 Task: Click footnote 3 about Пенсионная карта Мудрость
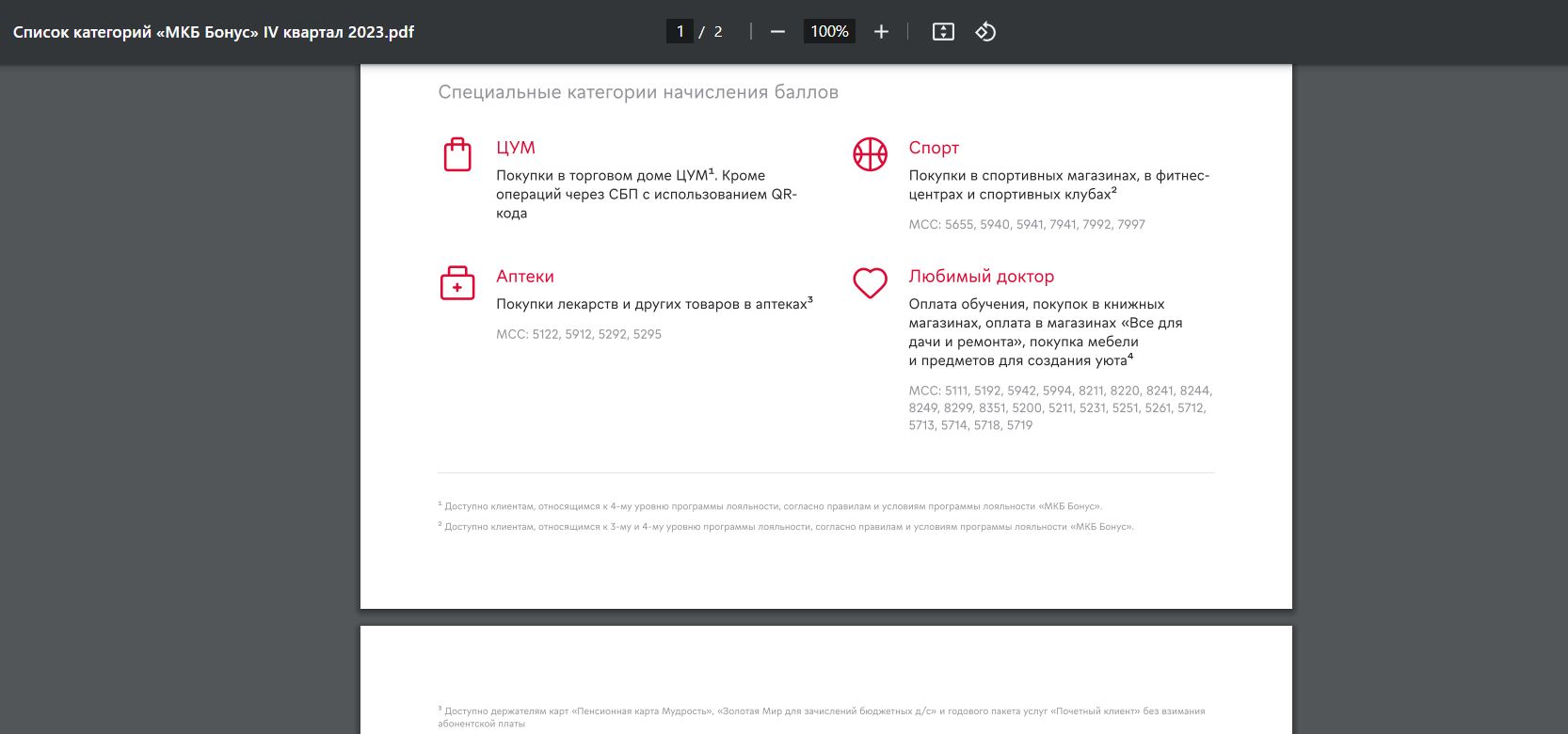(821, 717)
